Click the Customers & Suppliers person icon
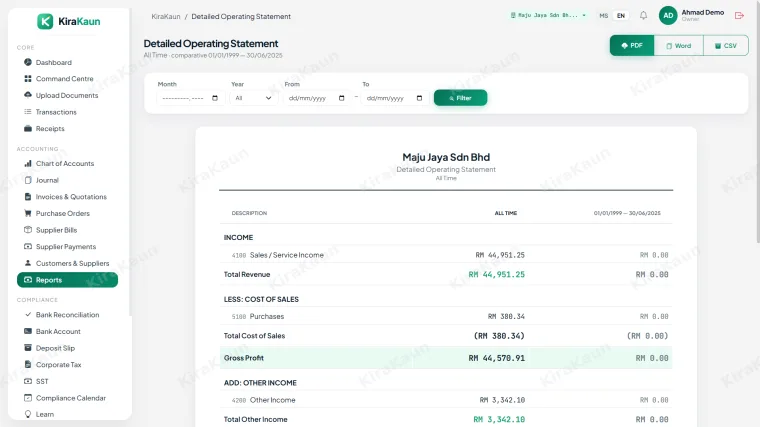 pyautogui.click(x=28, y=263)
